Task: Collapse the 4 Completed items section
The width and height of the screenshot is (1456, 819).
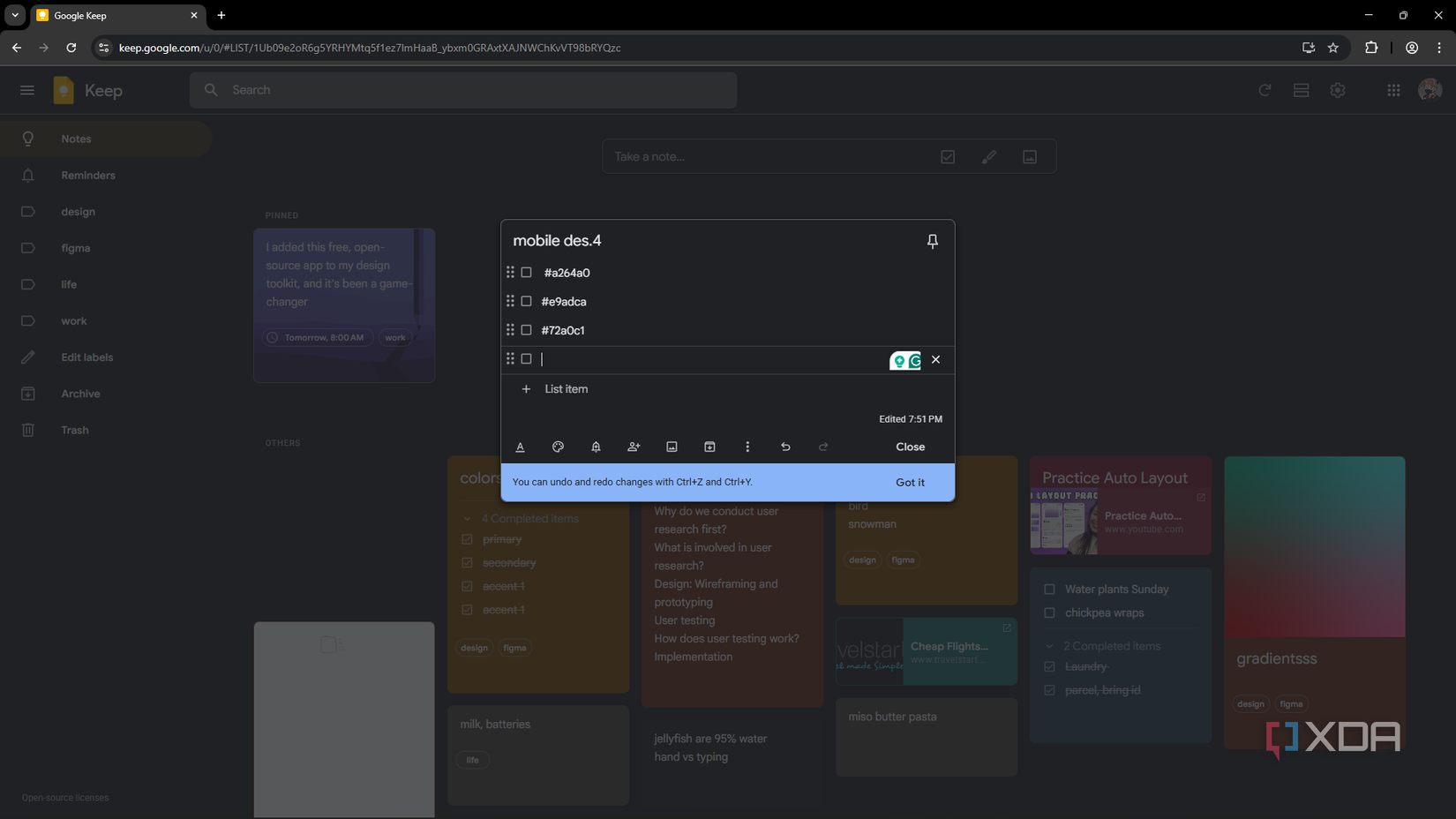Action: (x=468, y=518)
